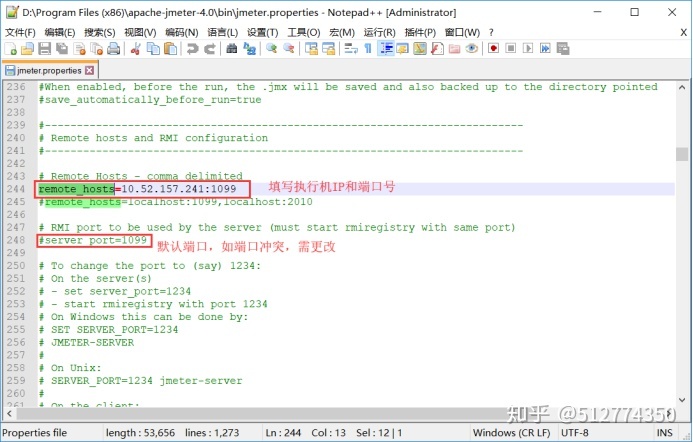The image size is (693, 442).
Task: Close document with menu bar X button
Action: pyautogui.click(x=683, y=32)
